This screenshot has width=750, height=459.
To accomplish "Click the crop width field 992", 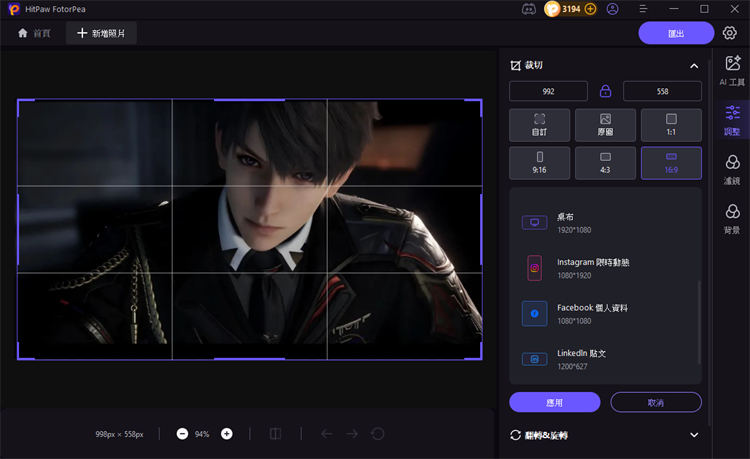I will pos(548,91).
